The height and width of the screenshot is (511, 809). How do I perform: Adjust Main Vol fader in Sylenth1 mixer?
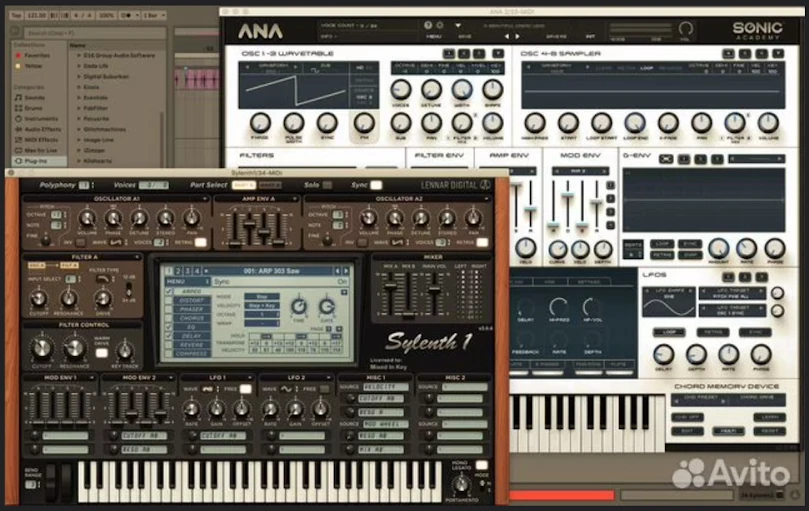click(434, 290)
